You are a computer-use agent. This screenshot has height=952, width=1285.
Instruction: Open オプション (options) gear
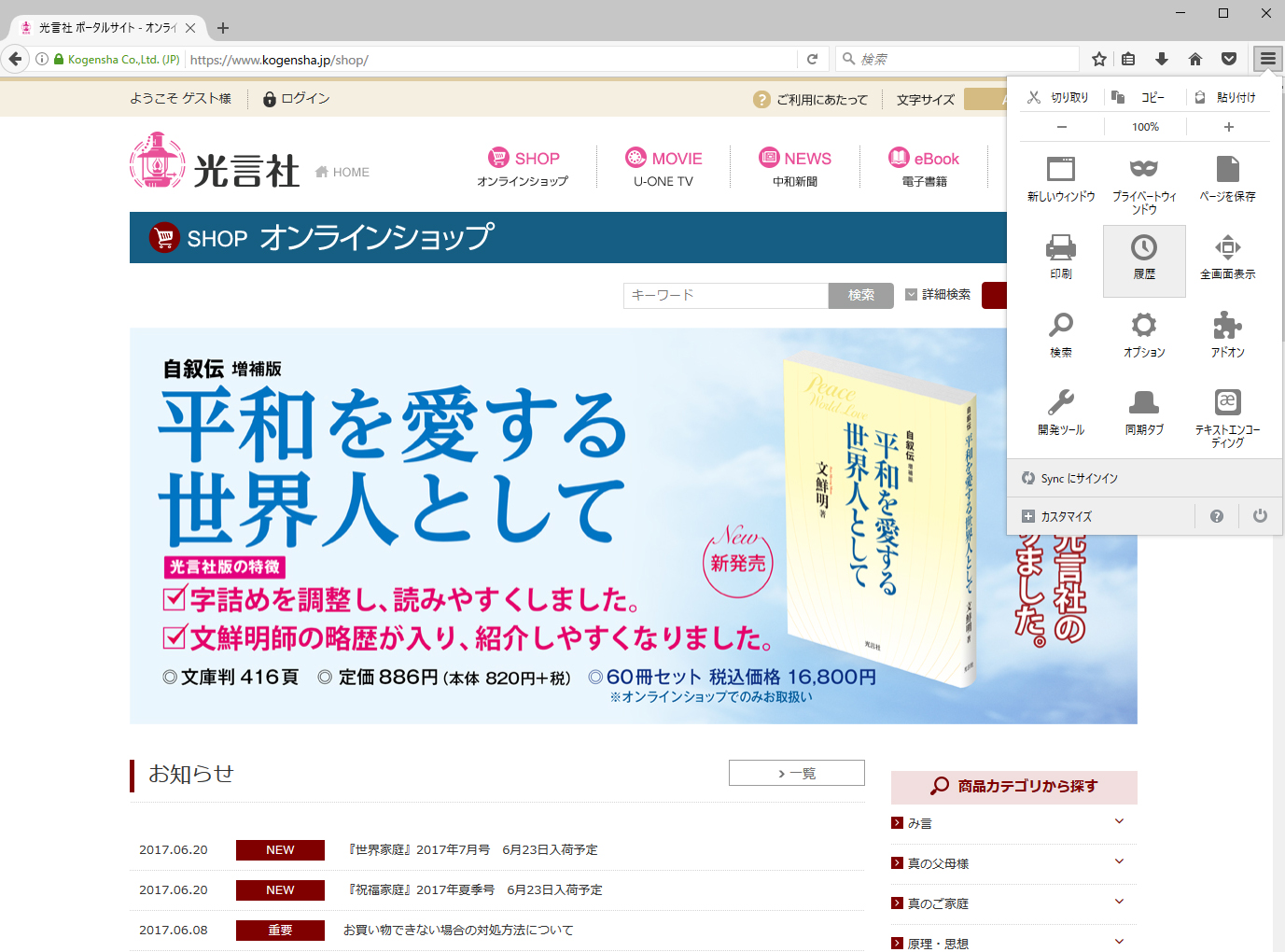[1144, 336]
